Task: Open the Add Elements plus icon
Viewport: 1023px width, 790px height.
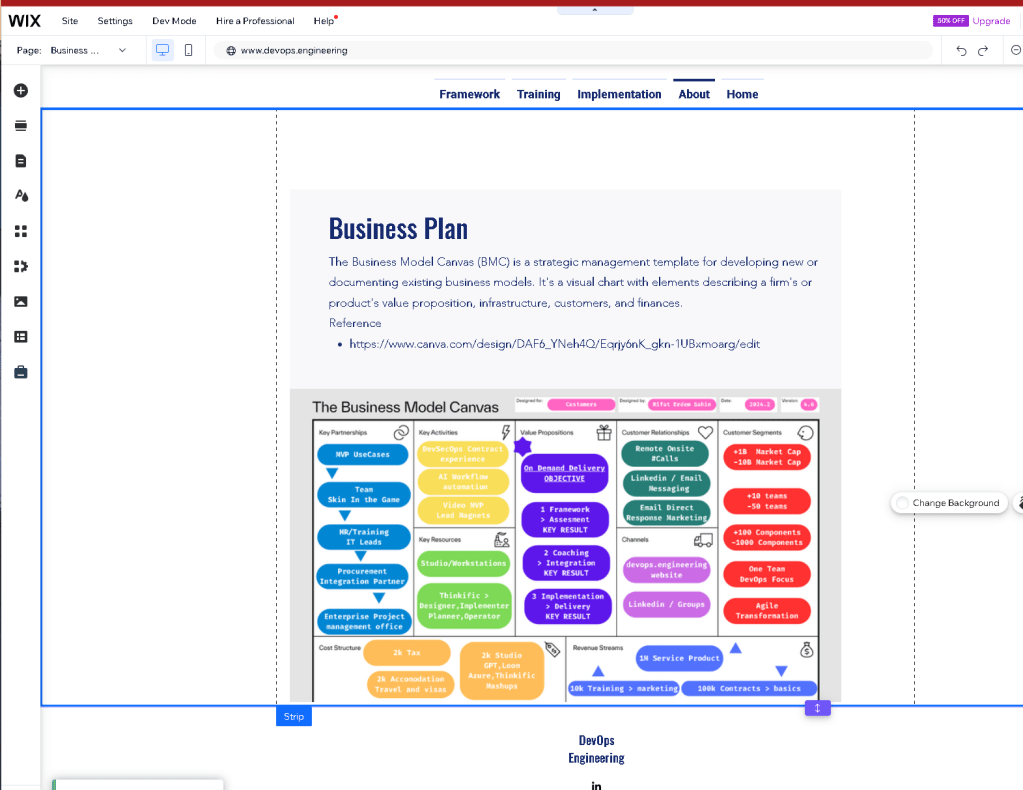Action: pyautogui.click(x=21, y=91)
